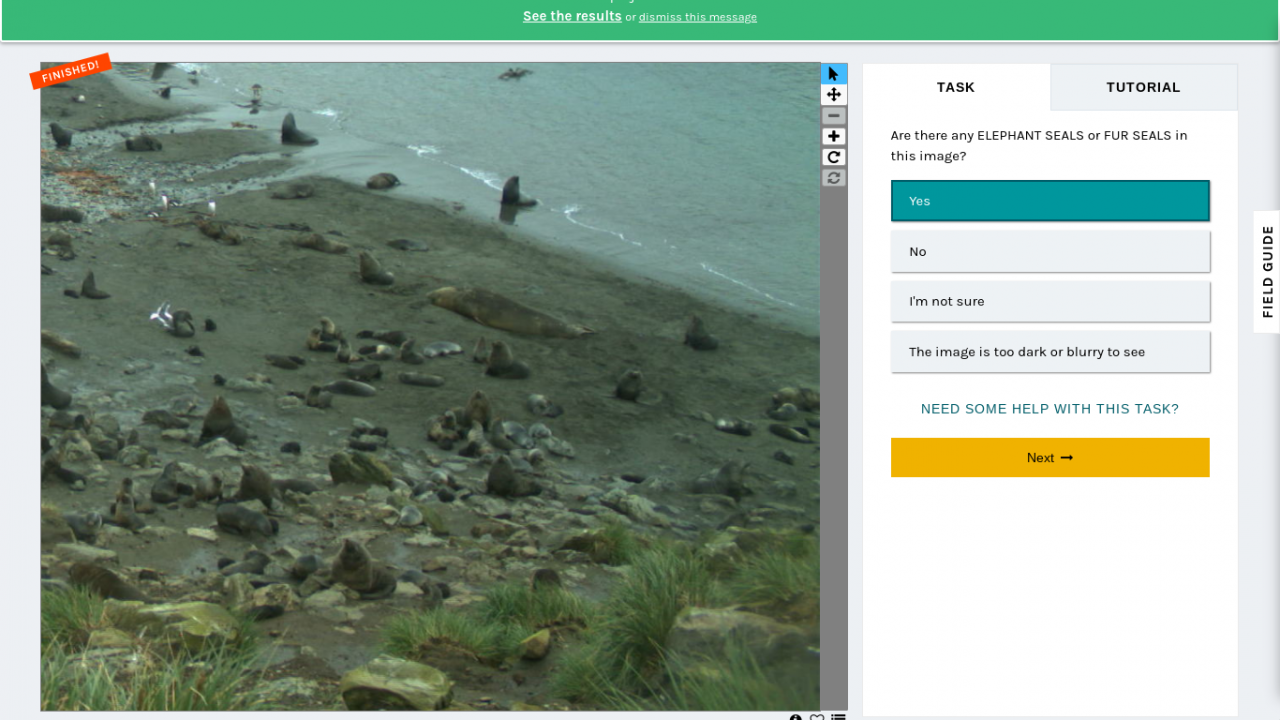Follow the See the results link
Viewport: 1280px width, 720px height.
(x=572, y=16)
